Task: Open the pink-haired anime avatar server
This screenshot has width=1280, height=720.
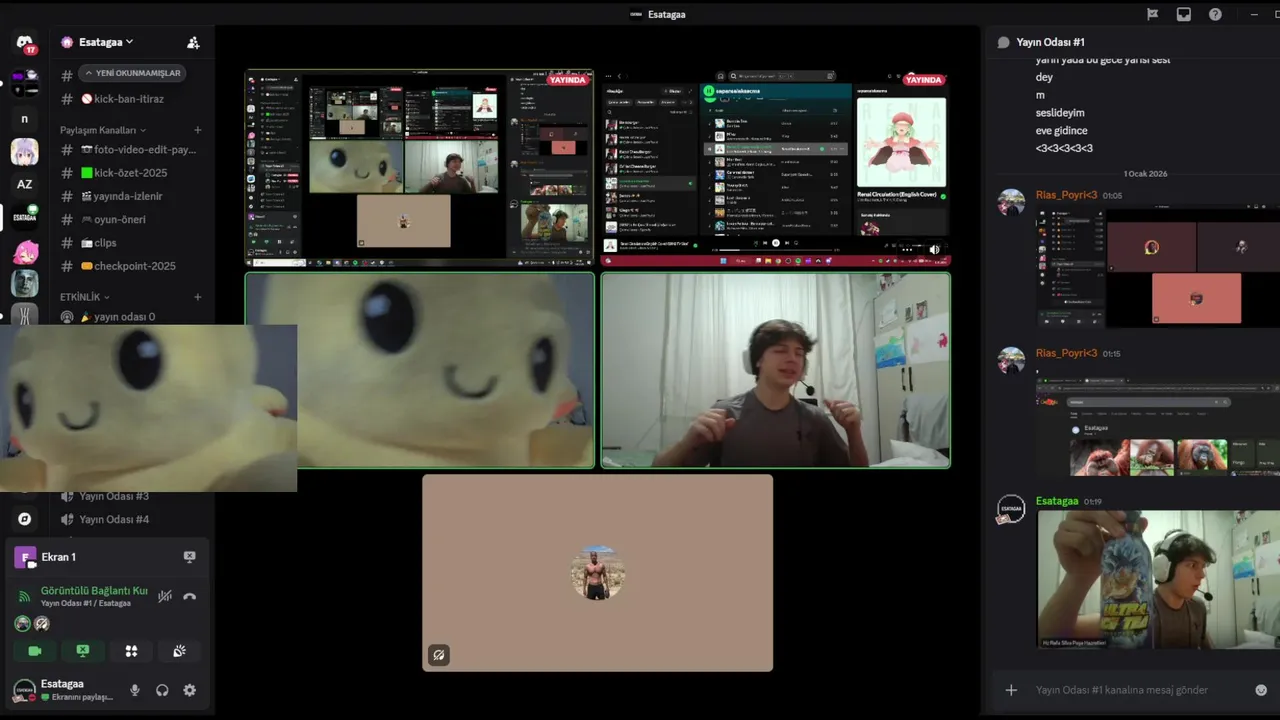Action: (x=25, y=251)
